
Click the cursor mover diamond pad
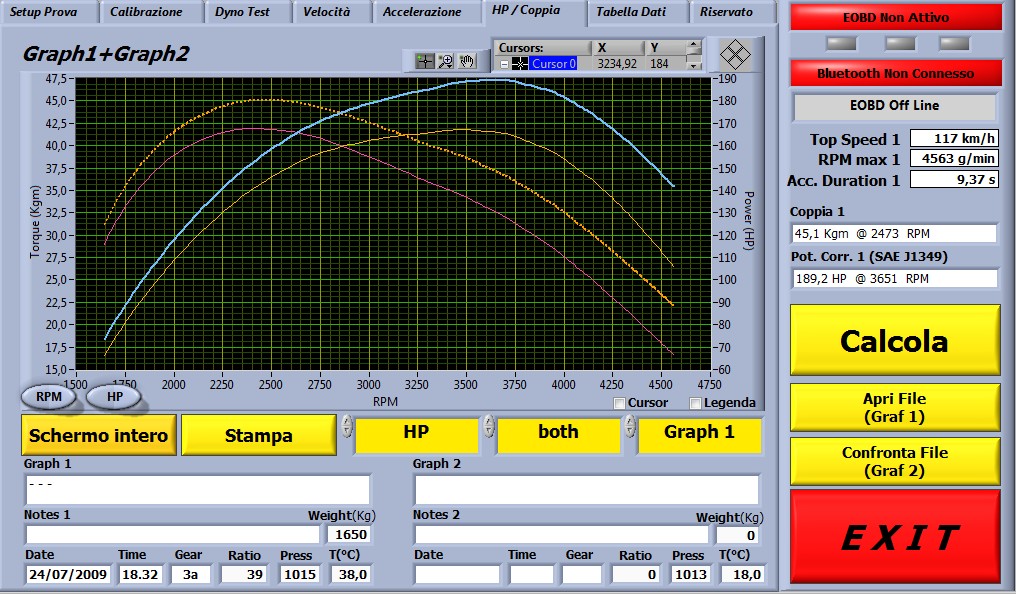click(x=735, y=54)
